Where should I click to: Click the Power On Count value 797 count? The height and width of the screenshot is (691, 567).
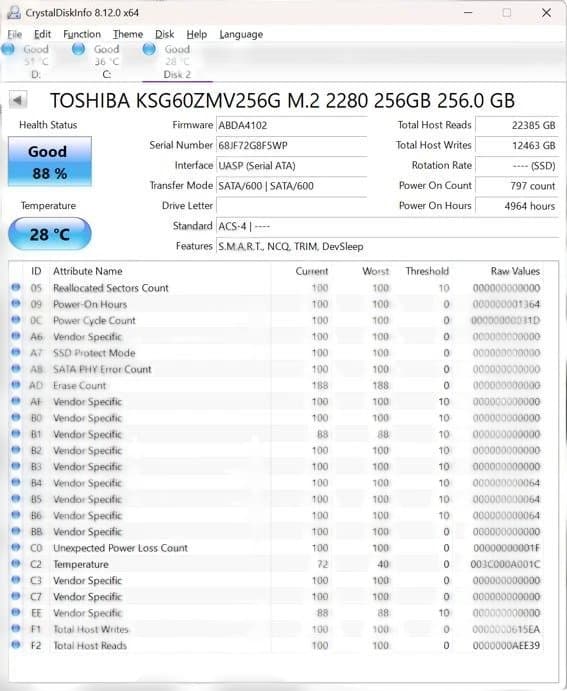(x=517, y=186)
